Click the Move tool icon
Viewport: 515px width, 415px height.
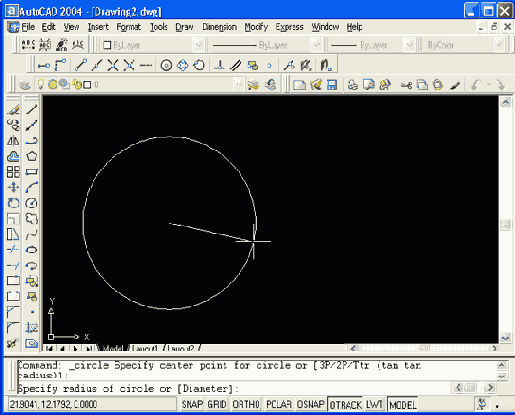13,187
